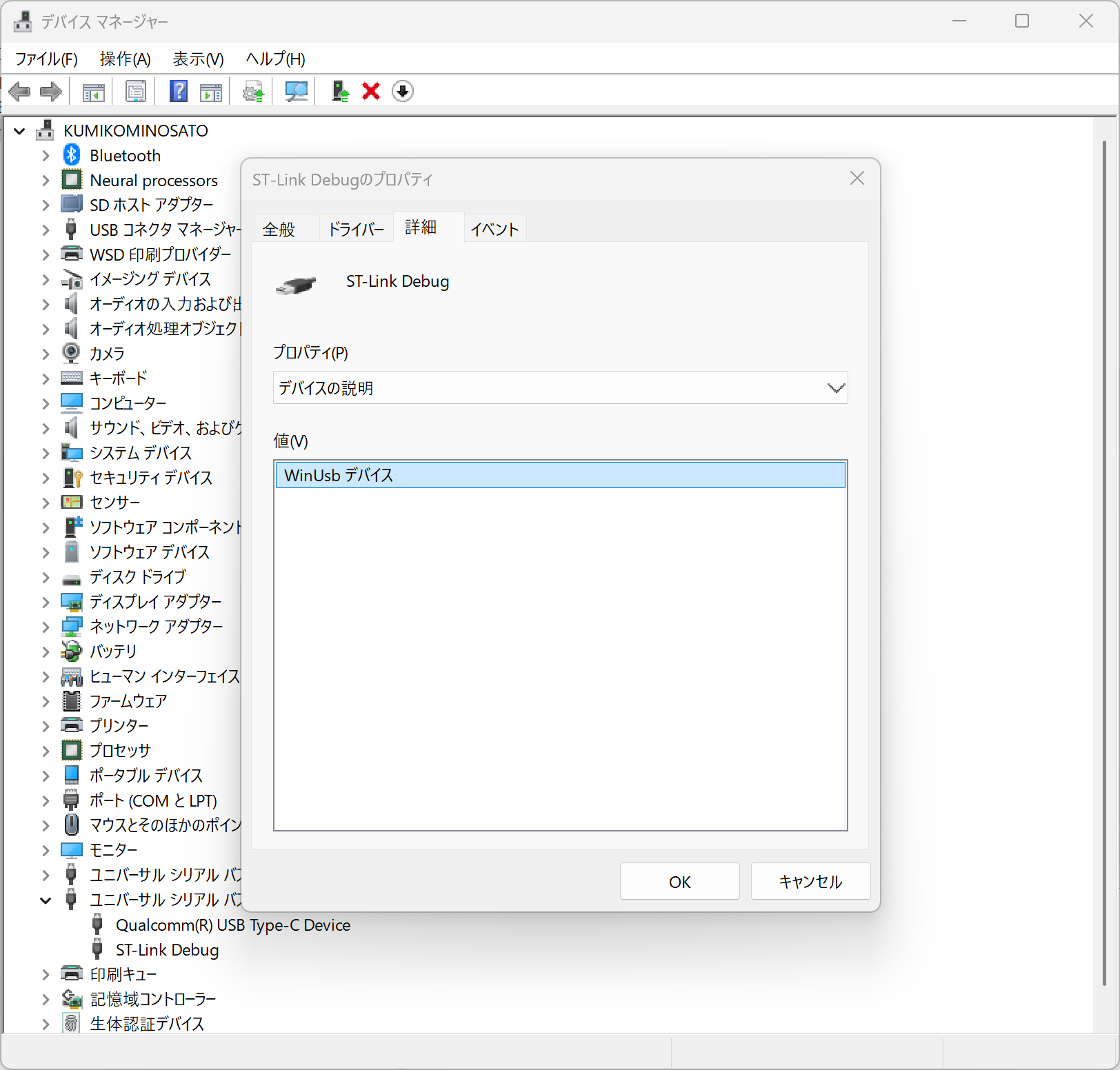The image size is (1120, 1070).
Task: Select Qualcomm(R) USB Type-C Device in the tree
Action: tap(232, 925)
